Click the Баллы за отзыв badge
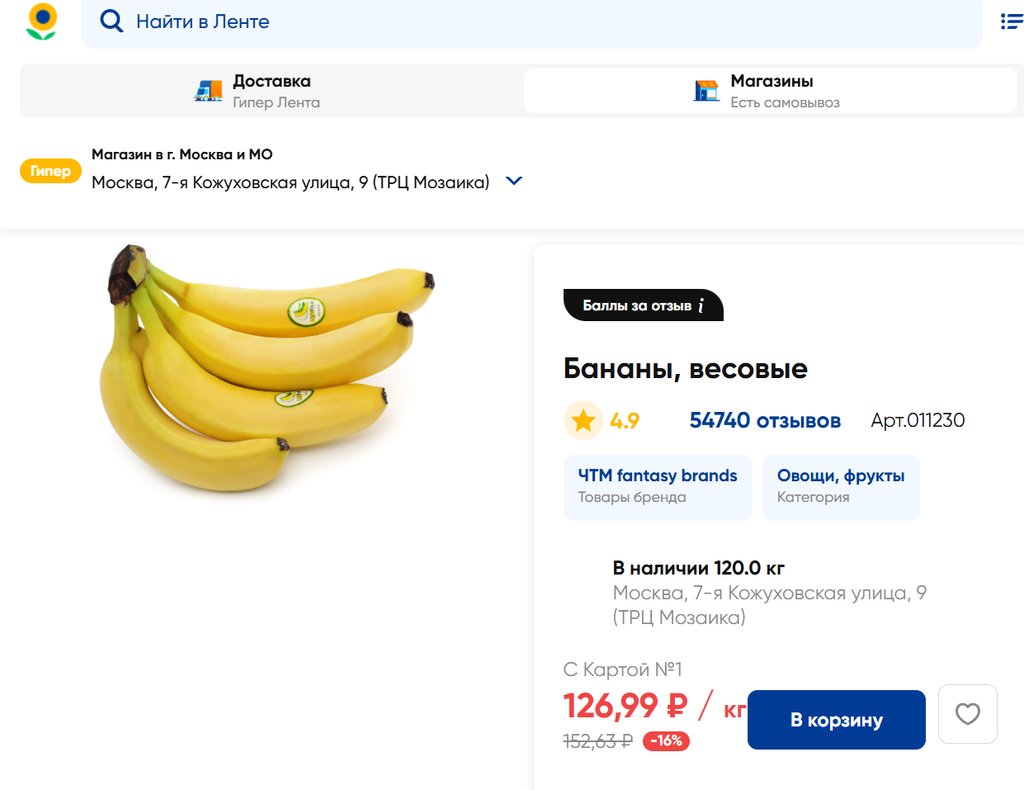The image size is (1024, 790). 637,305
